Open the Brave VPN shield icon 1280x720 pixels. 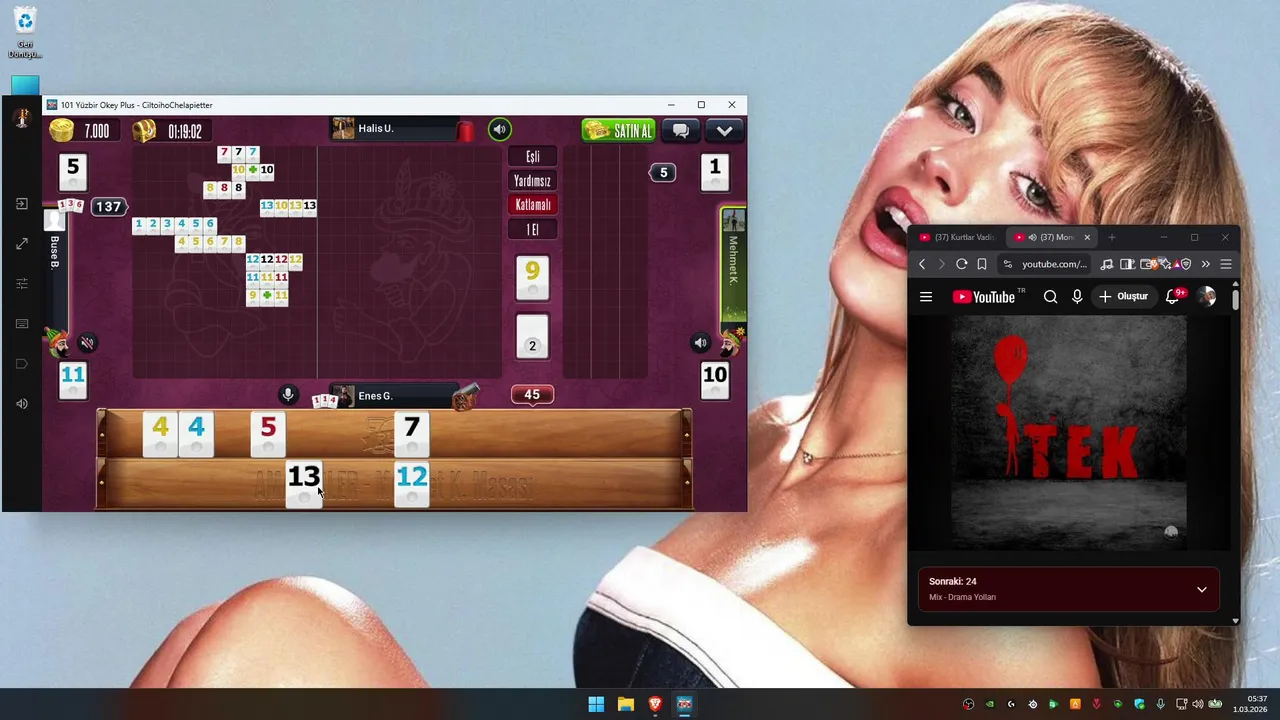coord(1185,264)
